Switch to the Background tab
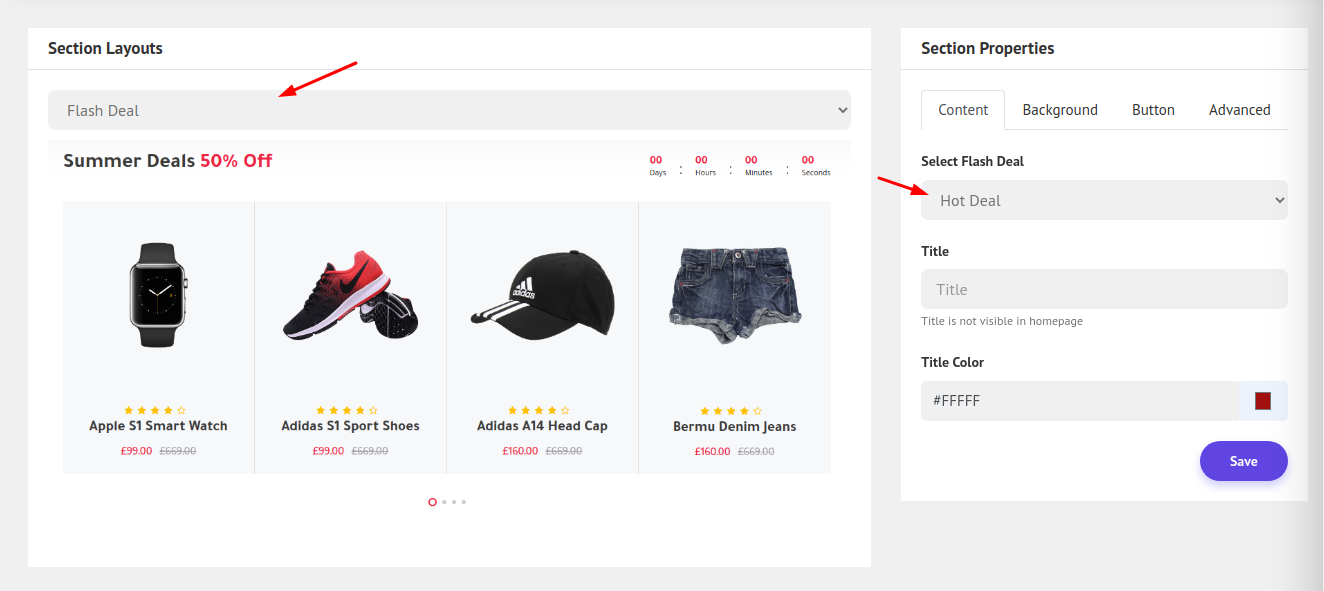Image resolution: width=1324 pixels, height=591 pixels. click(1059, 110)
